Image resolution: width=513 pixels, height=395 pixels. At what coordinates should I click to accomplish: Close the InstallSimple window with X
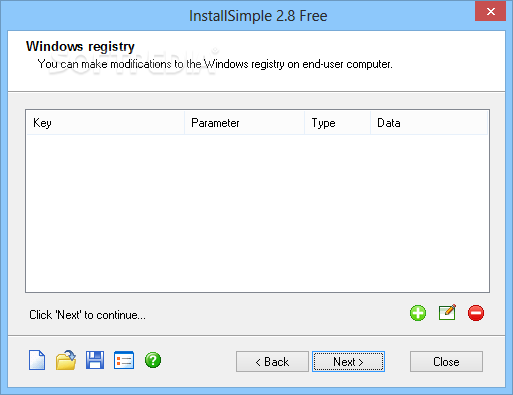(x=491, y=11)
